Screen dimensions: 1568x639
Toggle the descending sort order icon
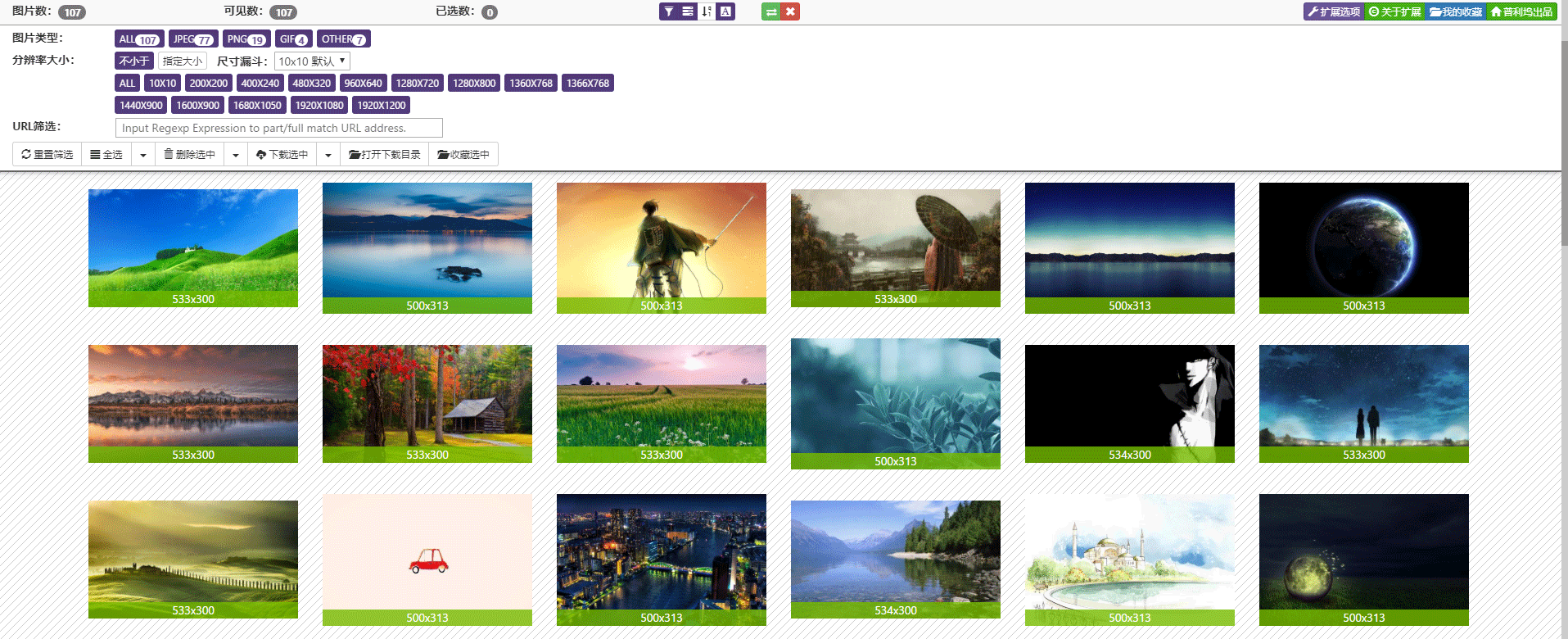707,11
